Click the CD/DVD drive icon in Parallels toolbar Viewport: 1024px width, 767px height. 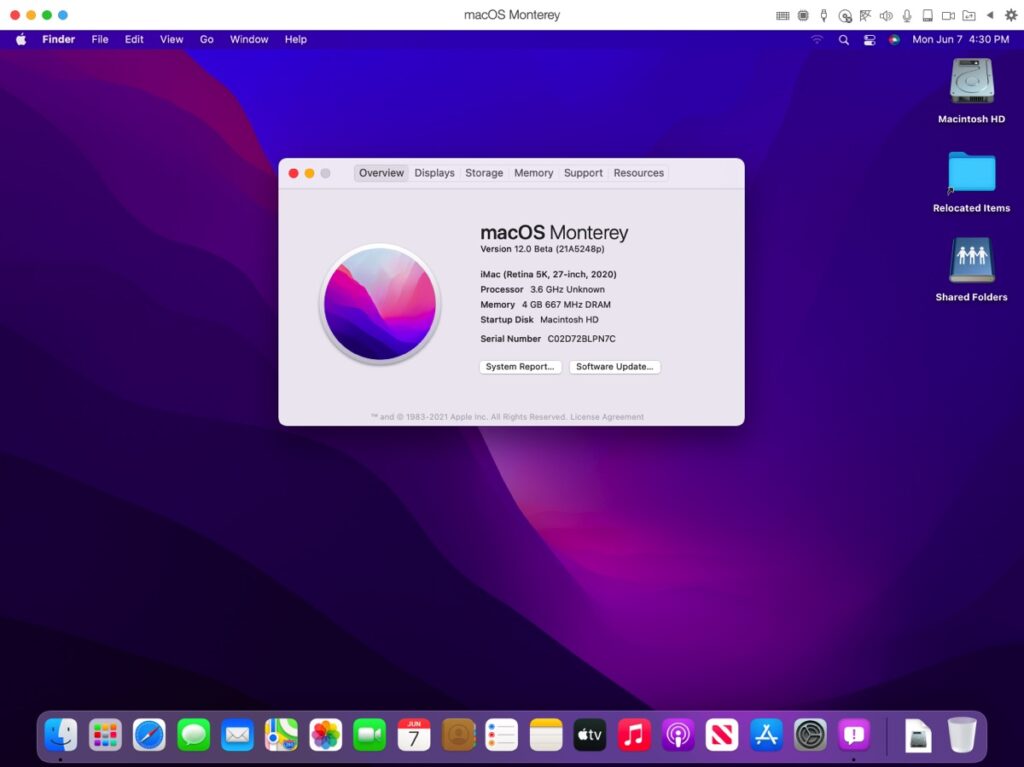pyautogui.click(x=845, y=15)
